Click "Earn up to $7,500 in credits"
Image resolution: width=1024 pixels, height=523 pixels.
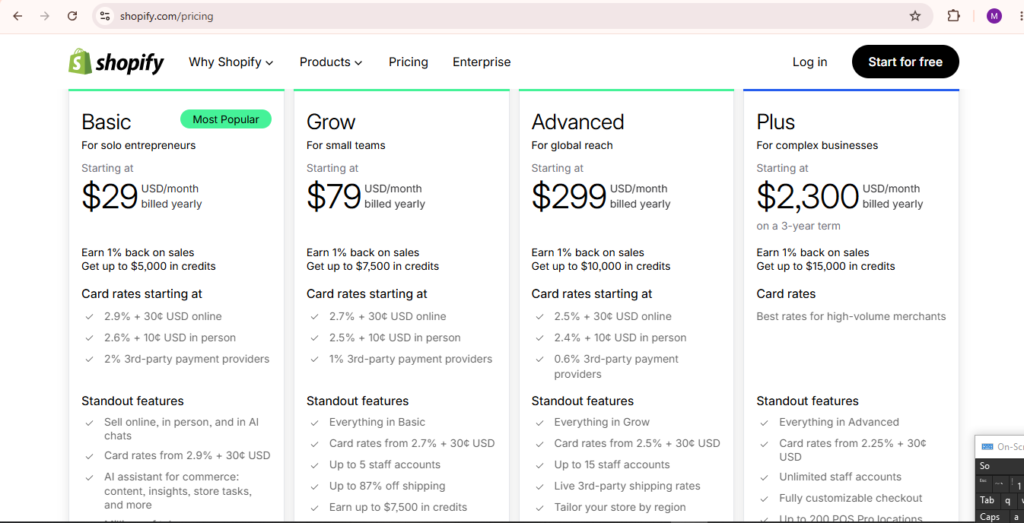pos(398,507)
